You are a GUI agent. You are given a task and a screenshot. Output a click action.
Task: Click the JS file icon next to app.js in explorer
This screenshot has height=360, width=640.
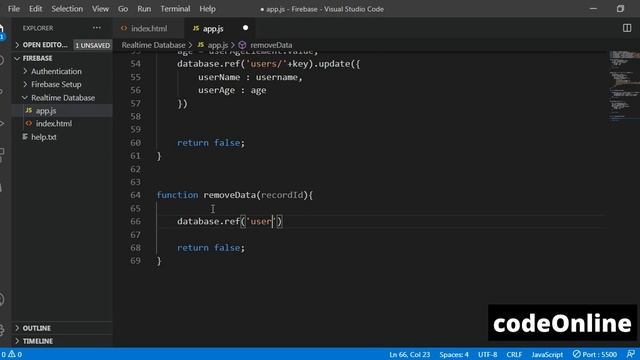tap(29, 111)
